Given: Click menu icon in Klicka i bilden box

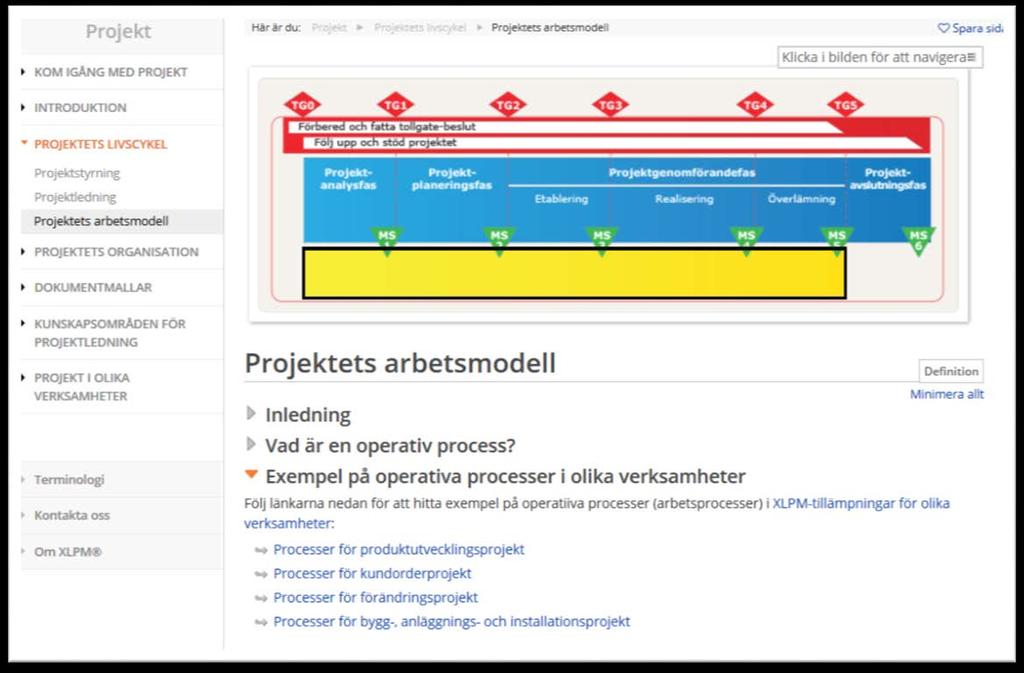Looking at the screenshot, I should (971, 57).
